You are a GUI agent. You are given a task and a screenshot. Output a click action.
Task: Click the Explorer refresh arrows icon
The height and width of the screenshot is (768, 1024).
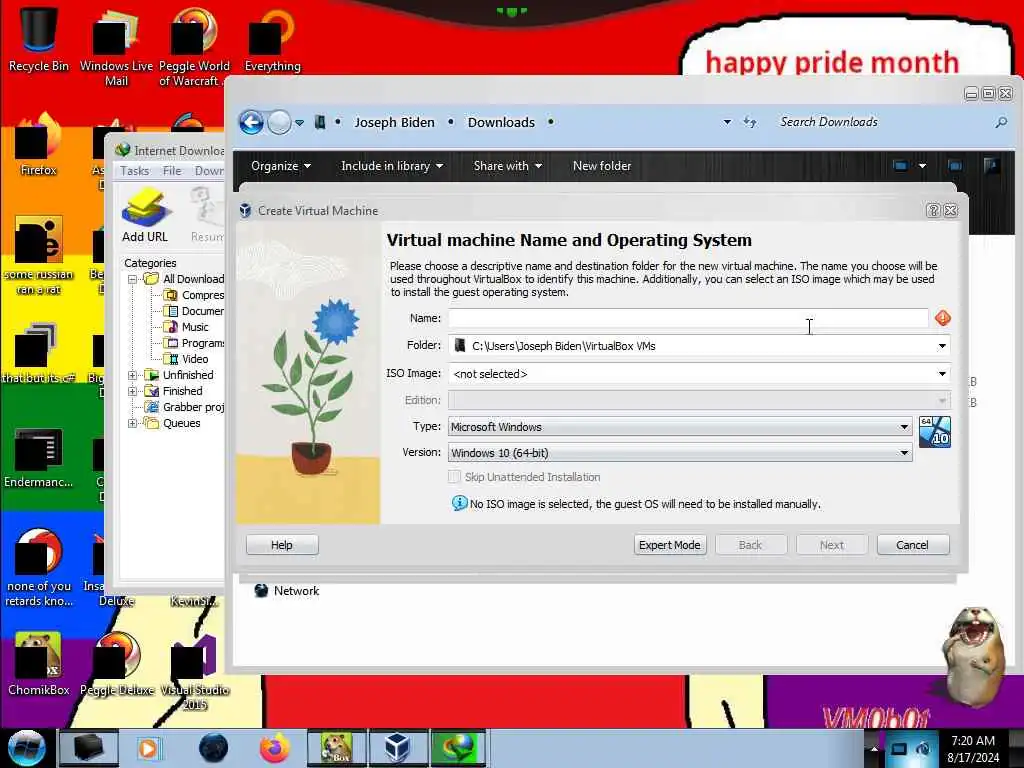click(x=750, y=122)
